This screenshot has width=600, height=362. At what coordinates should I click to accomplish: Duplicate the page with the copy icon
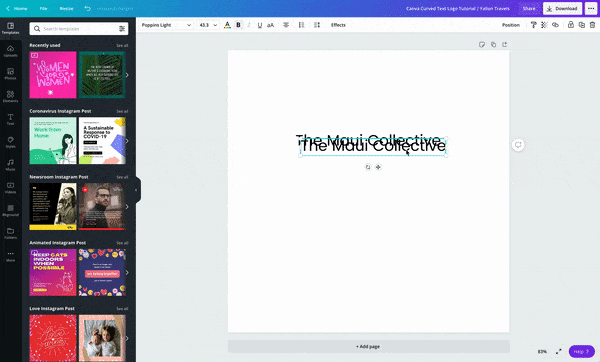coord(493,45)
